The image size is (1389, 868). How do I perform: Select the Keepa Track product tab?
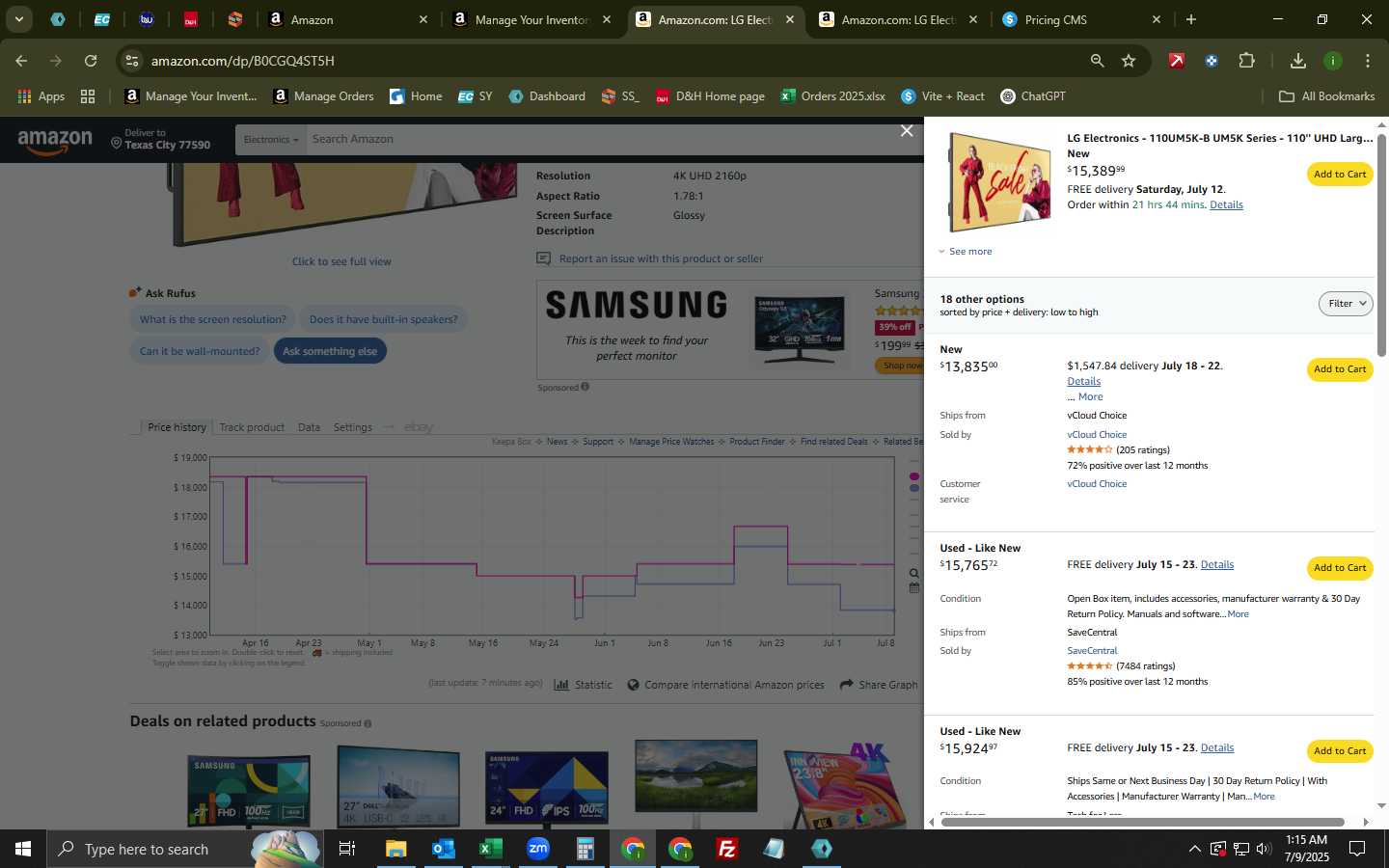252,427
